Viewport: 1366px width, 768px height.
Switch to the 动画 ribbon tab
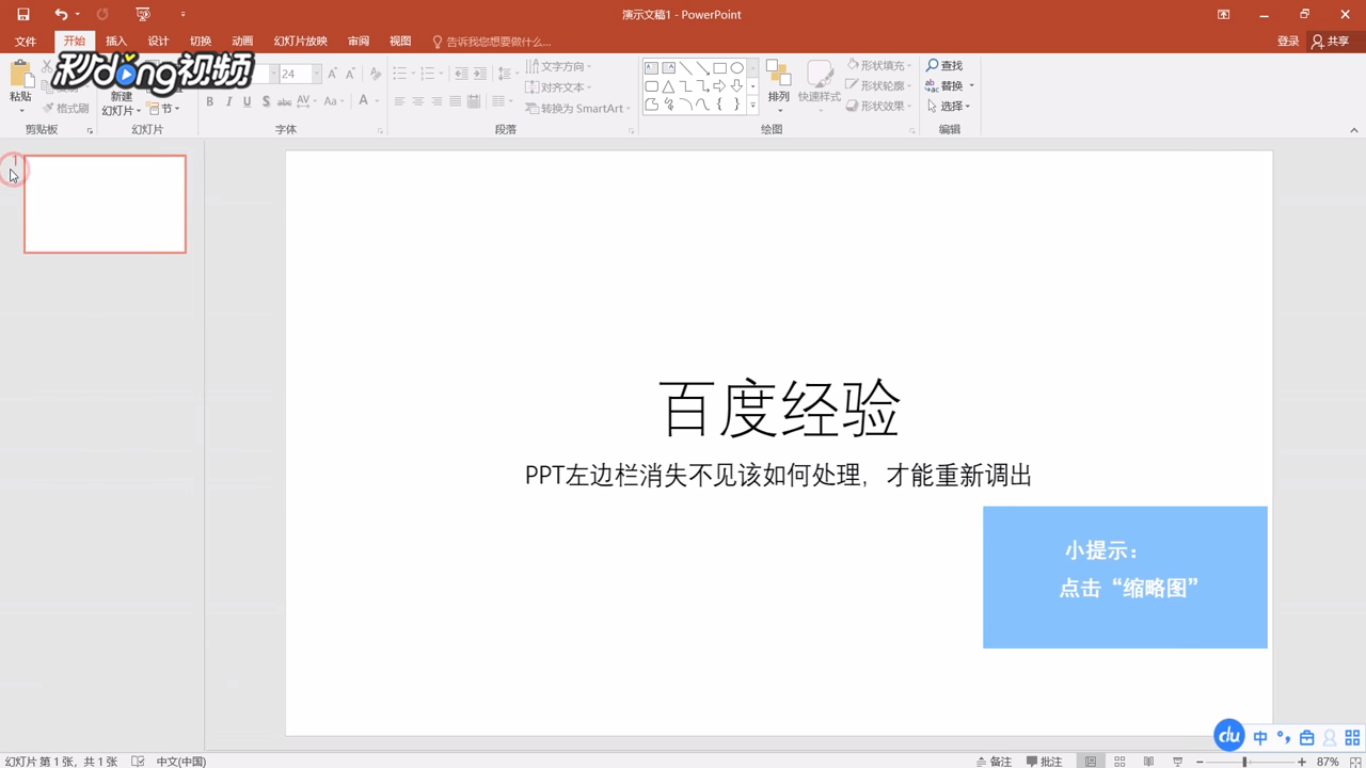tap(242, 41)
